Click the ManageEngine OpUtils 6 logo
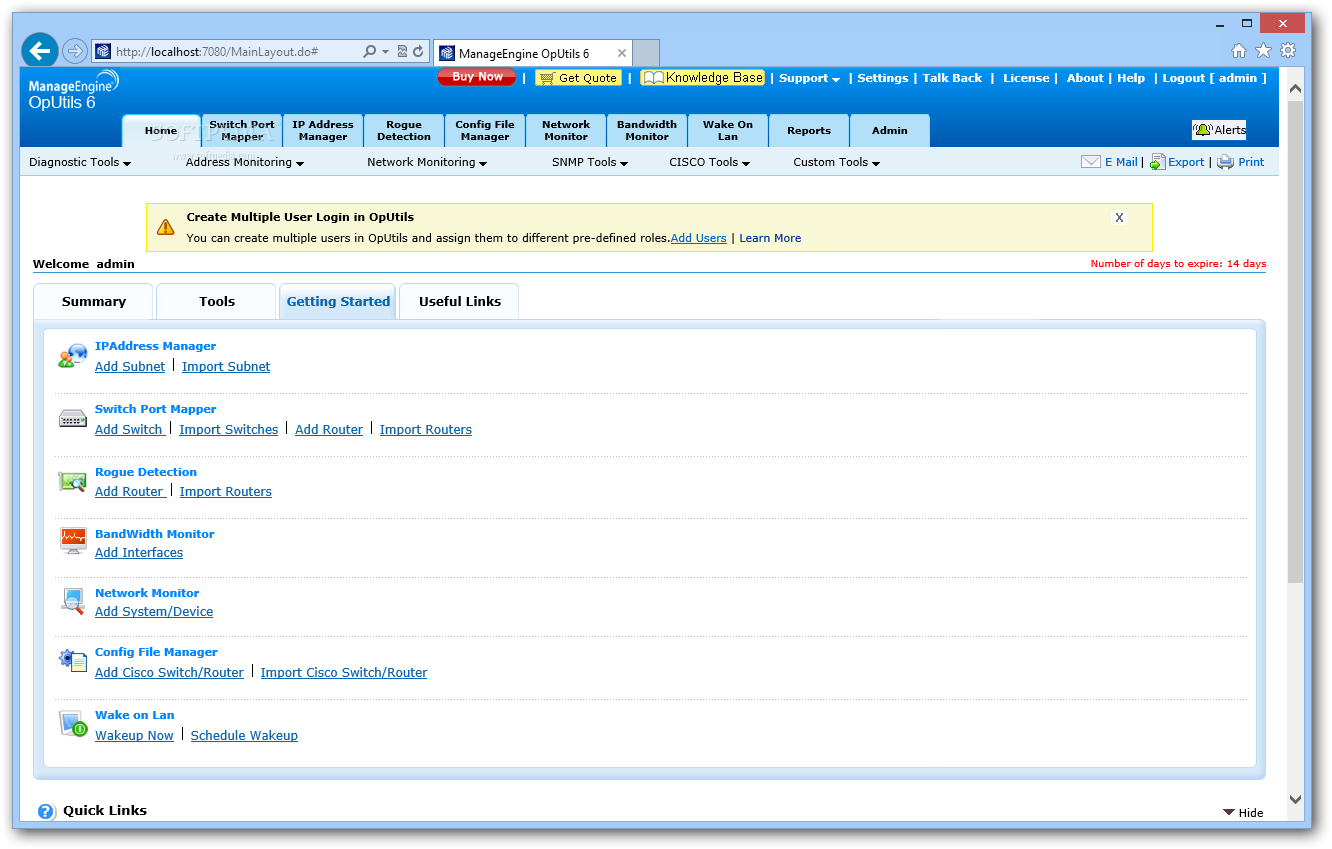Viewport: 1332px width, 849px height. pos(73,91)
